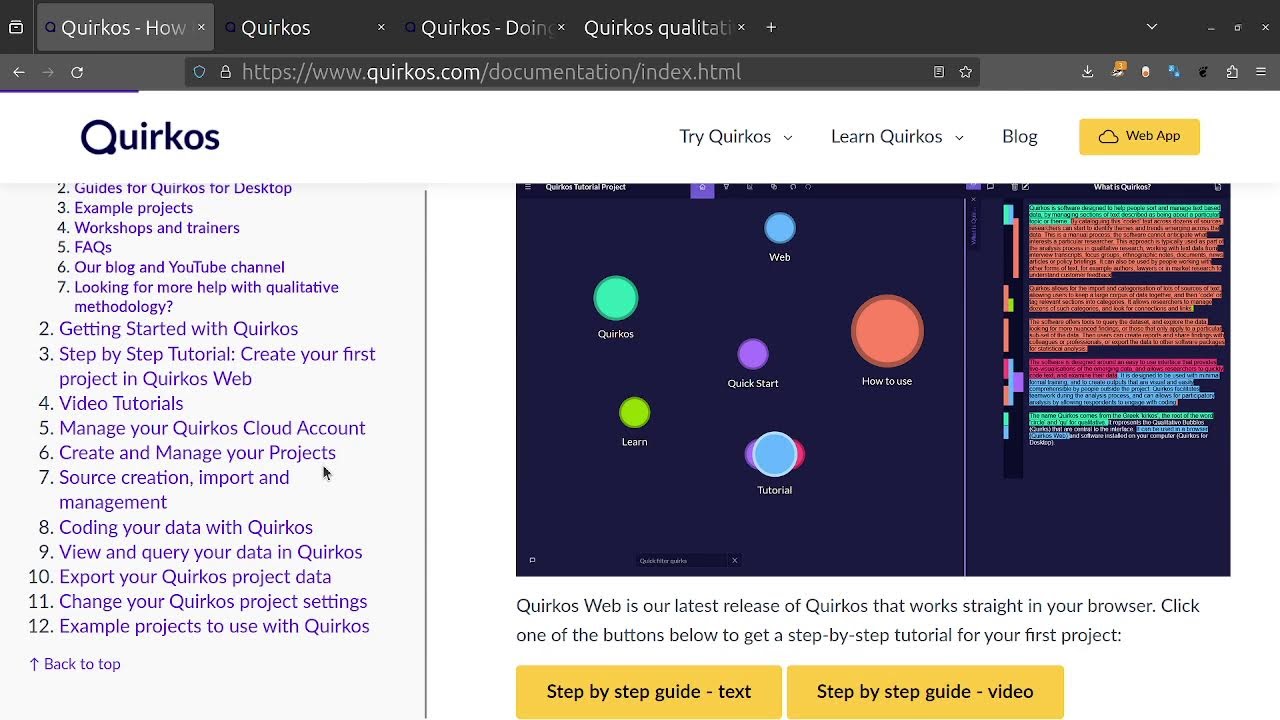Screen dimensions: 1280x720
Task: List all tabs with the chevron
Action: tap(1152, 27)
